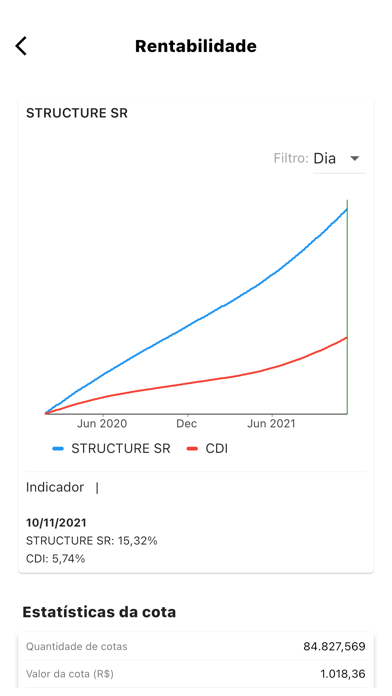Click the STRUCTURE SR card heading

tap(77, 113)
